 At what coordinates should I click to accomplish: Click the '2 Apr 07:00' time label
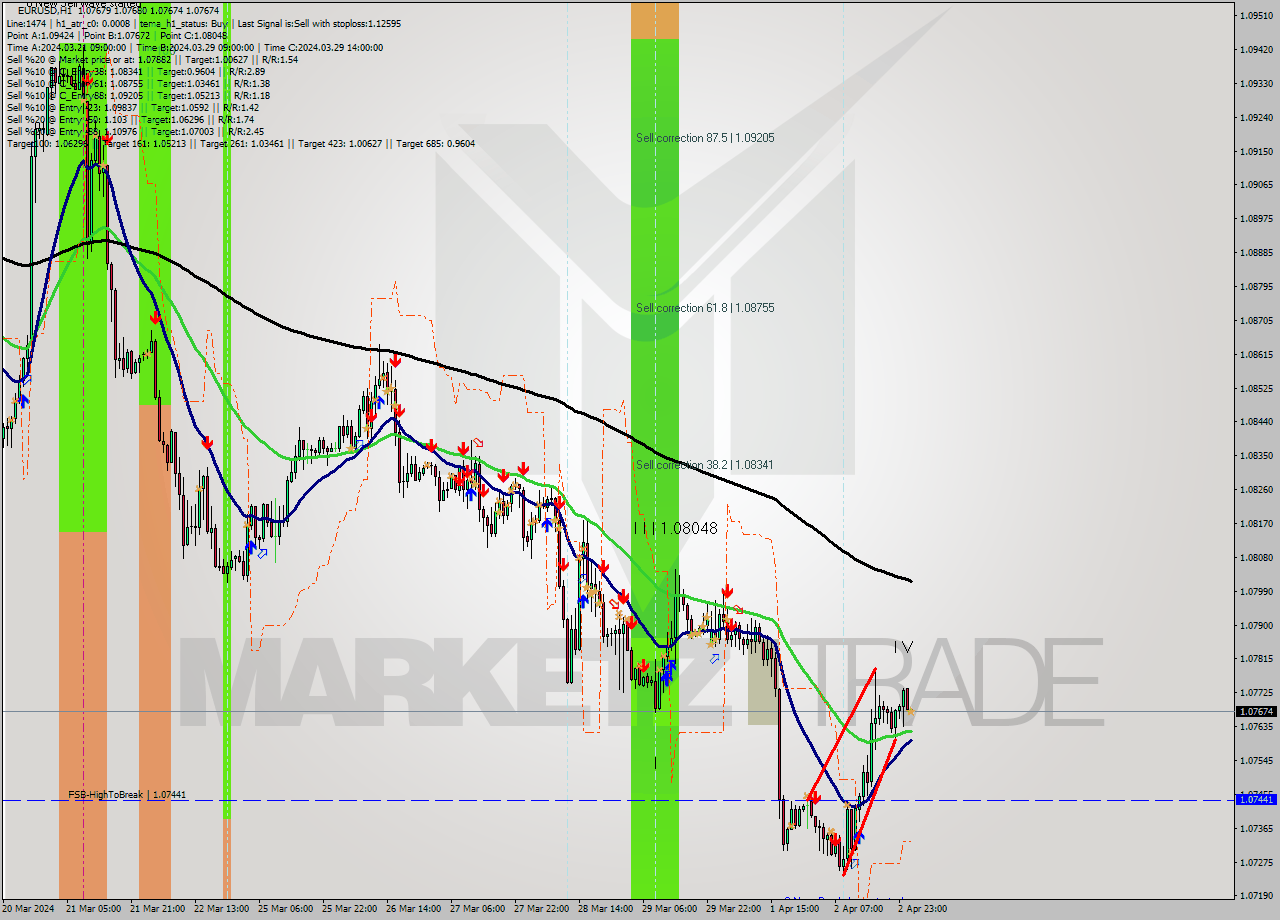859,909
